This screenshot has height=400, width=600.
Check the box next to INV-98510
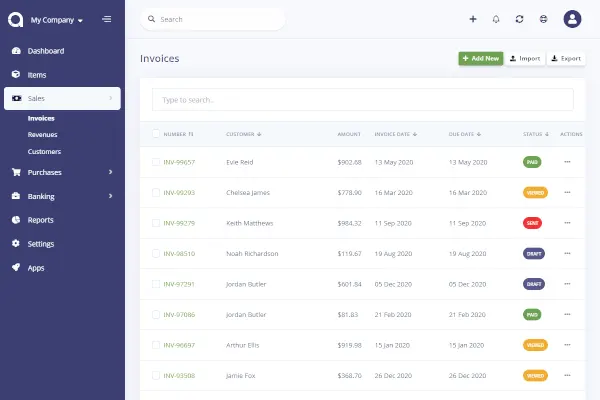[156, 253]
